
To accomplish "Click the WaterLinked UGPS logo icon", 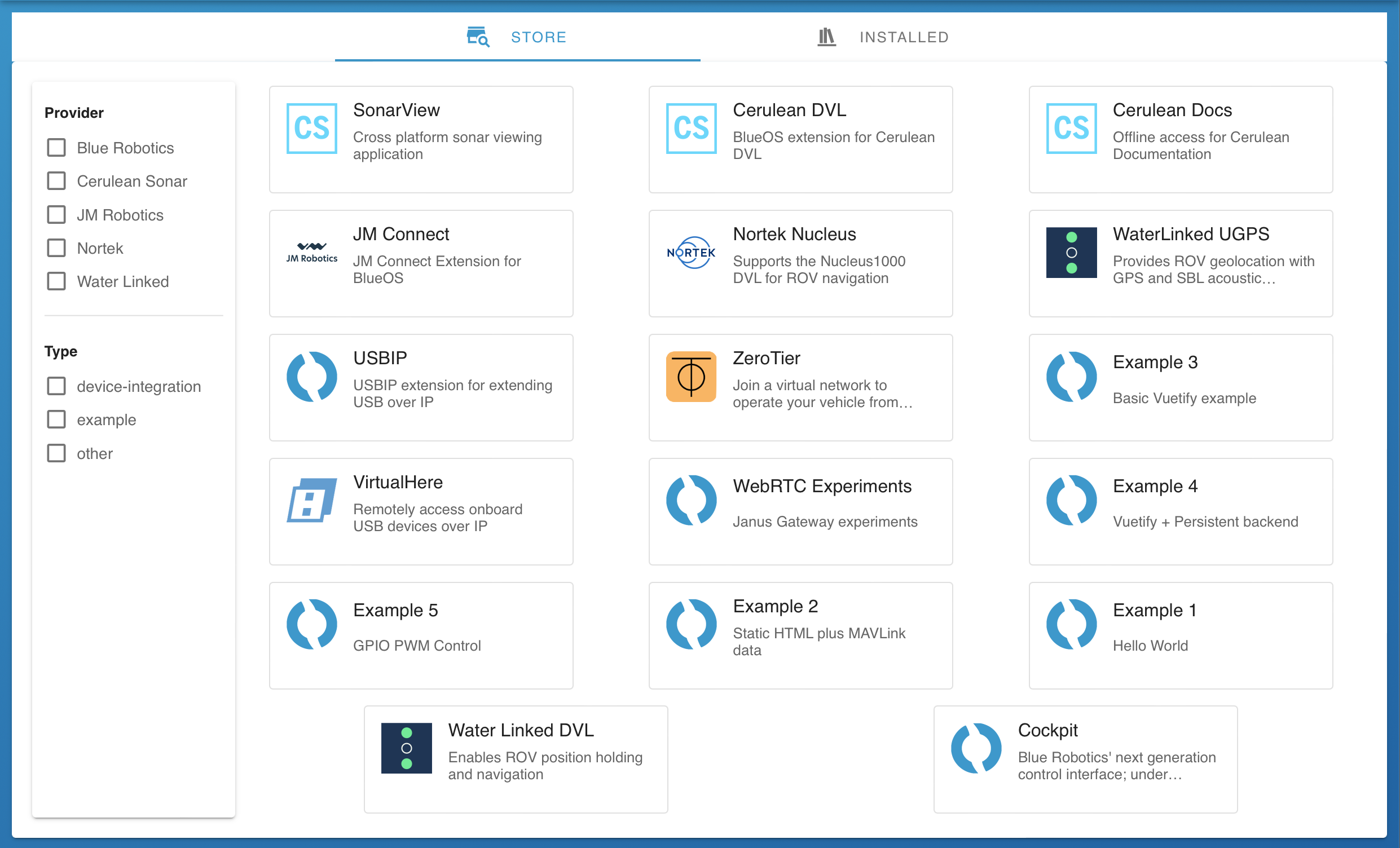I will click(1072, 252).
